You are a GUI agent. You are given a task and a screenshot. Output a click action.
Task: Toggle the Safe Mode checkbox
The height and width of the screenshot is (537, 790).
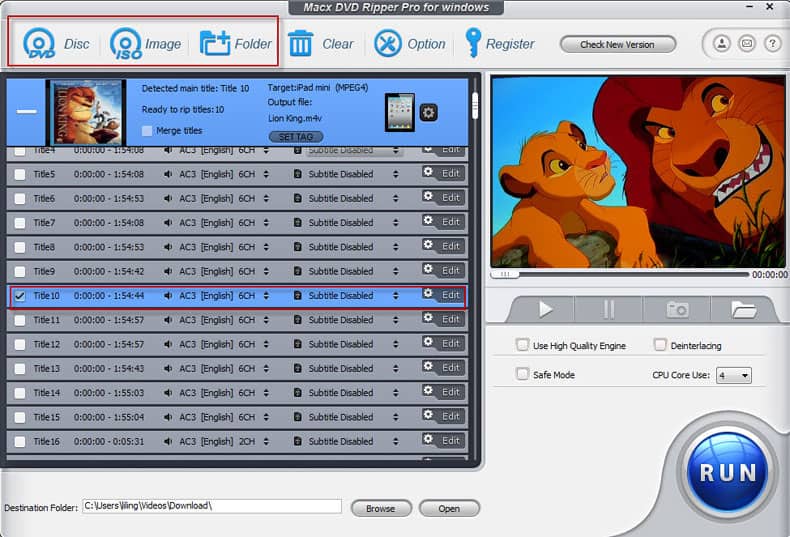pyautogui.click(x=522, y=374)
